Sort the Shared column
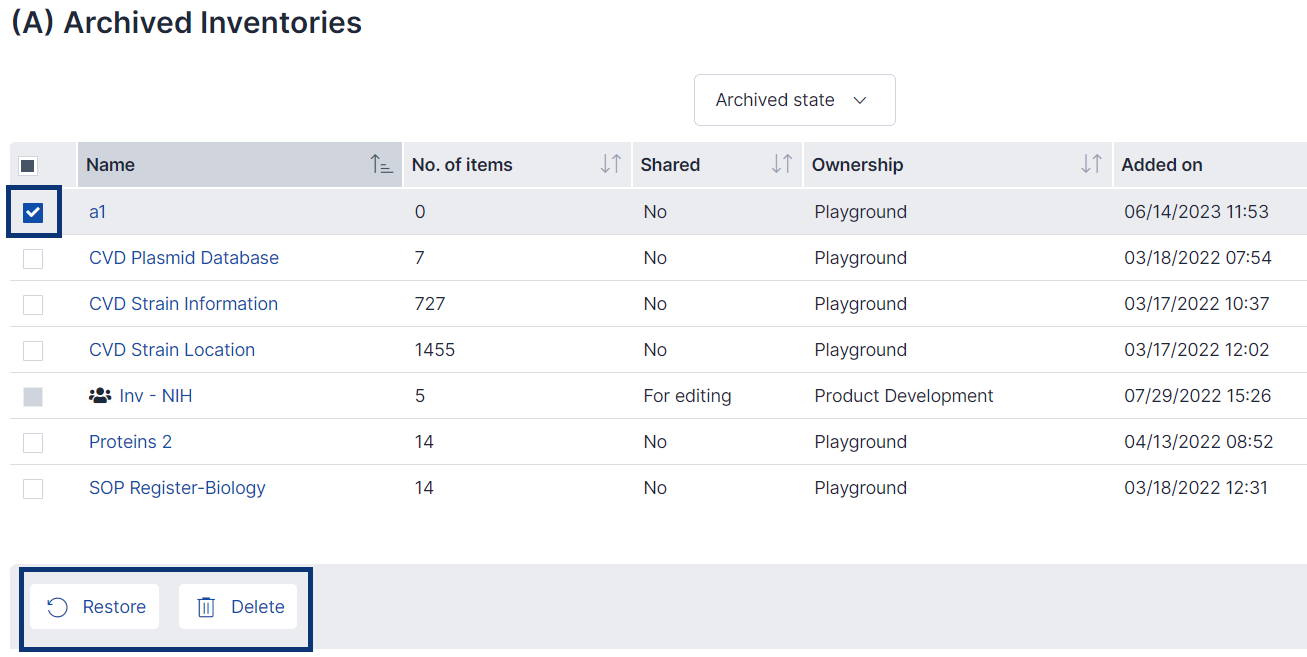 [x=780, y=165]
